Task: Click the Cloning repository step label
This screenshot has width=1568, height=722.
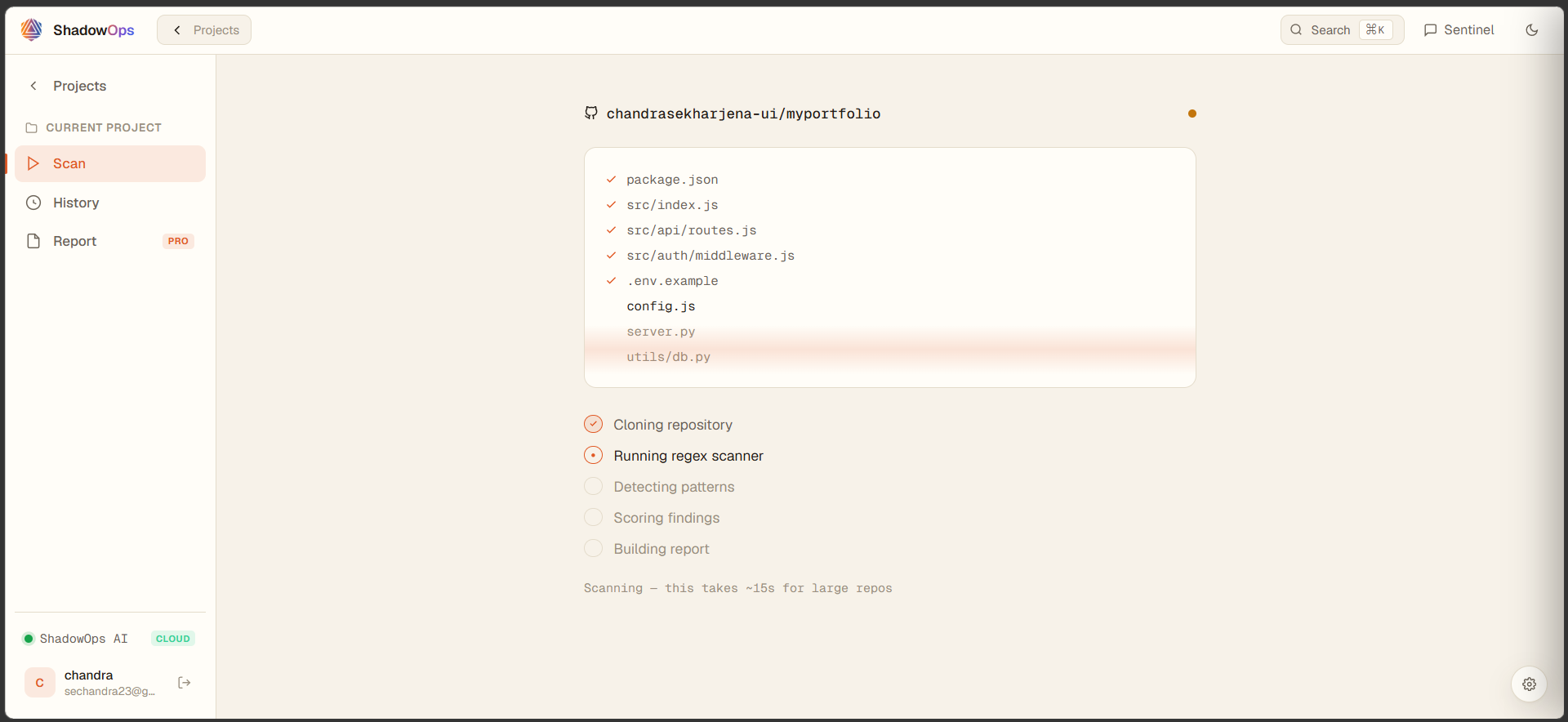Action: 673,425
